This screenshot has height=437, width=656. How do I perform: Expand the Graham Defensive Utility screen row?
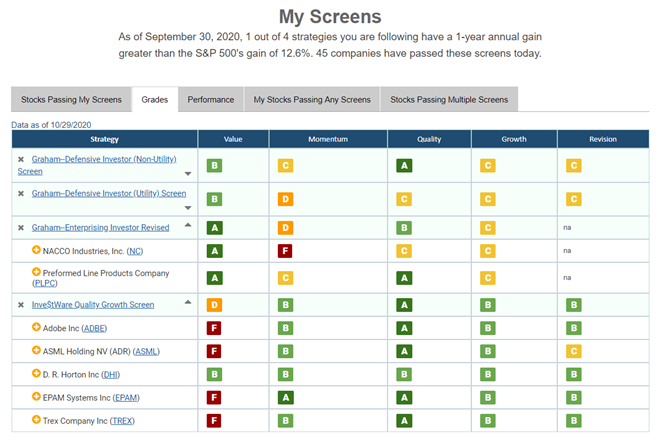(x=188, y=208)
